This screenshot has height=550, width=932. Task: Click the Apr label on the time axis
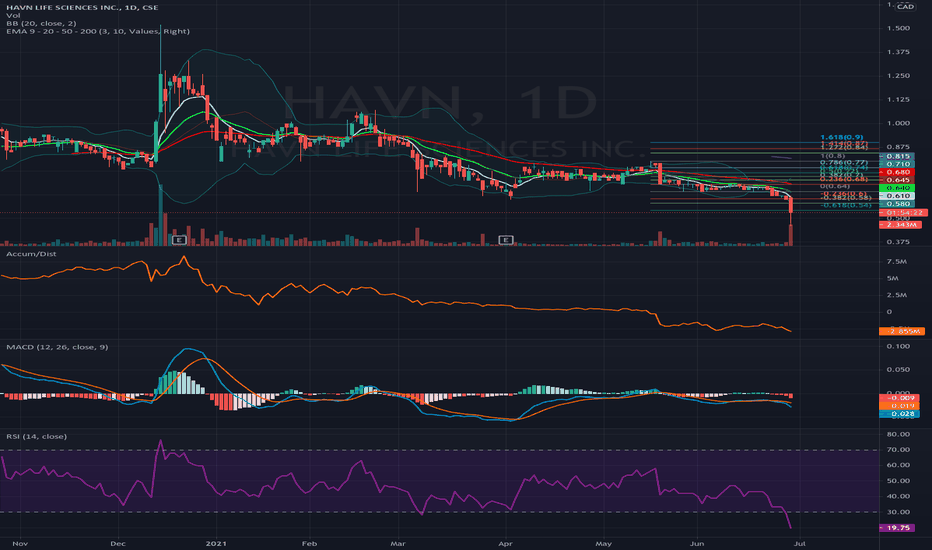[505, 543]
